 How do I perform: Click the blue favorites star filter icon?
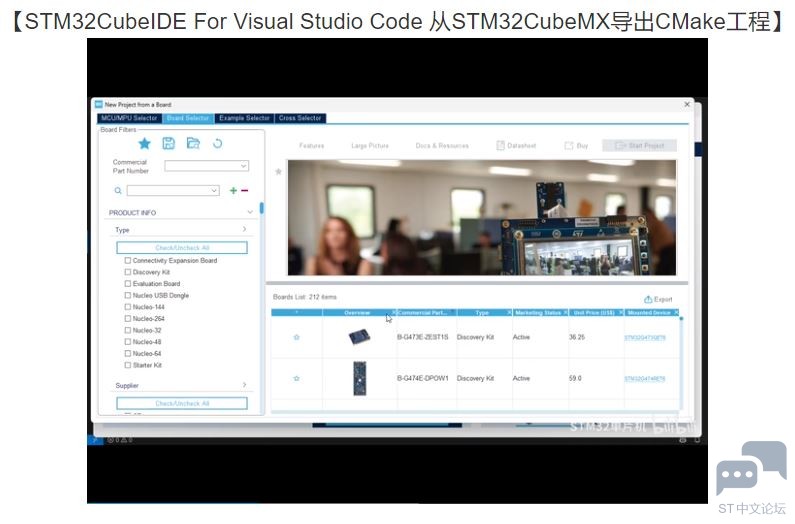click(144, 144)
